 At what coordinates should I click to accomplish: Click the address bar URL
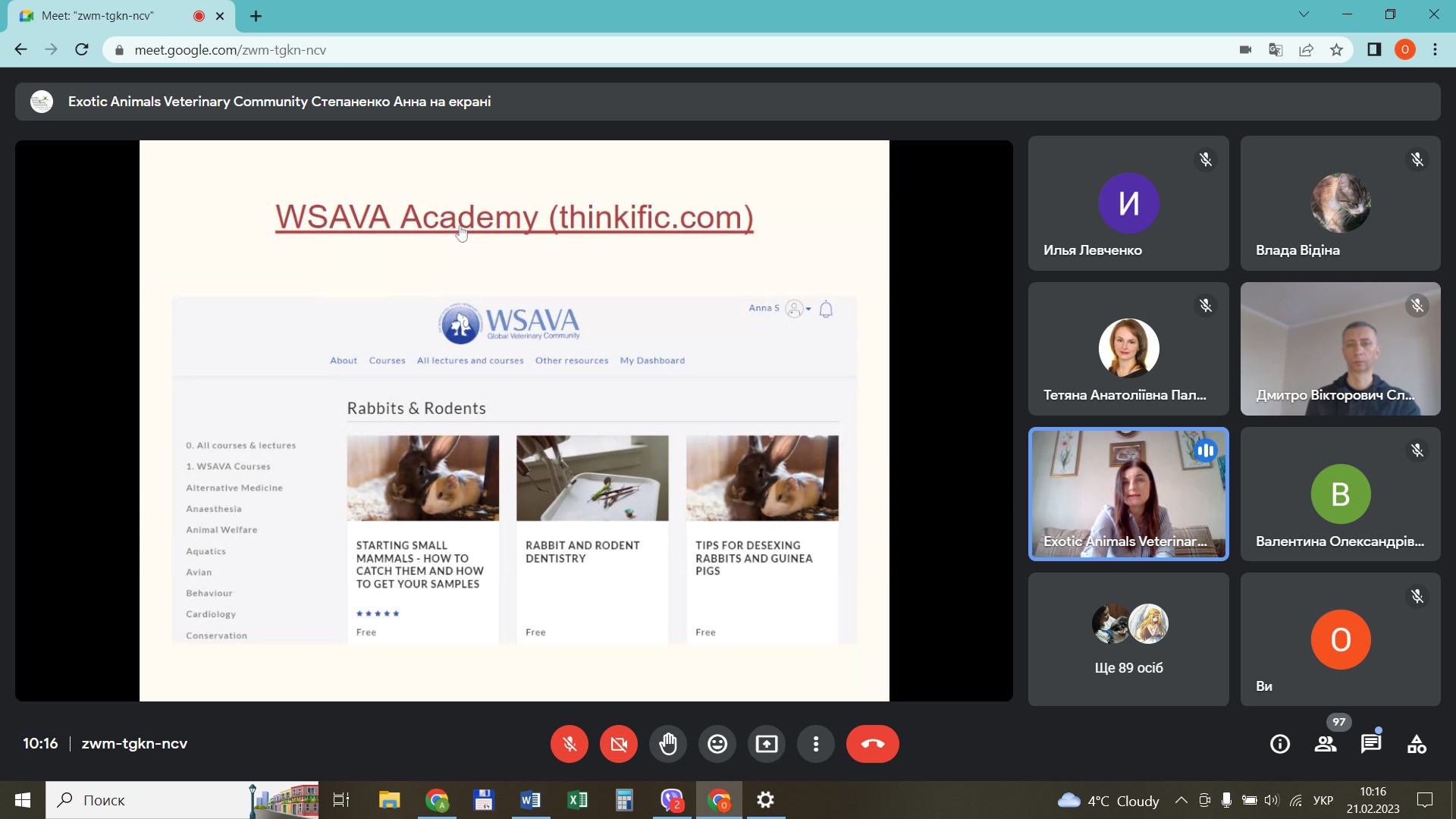click(x=231, y=50)
